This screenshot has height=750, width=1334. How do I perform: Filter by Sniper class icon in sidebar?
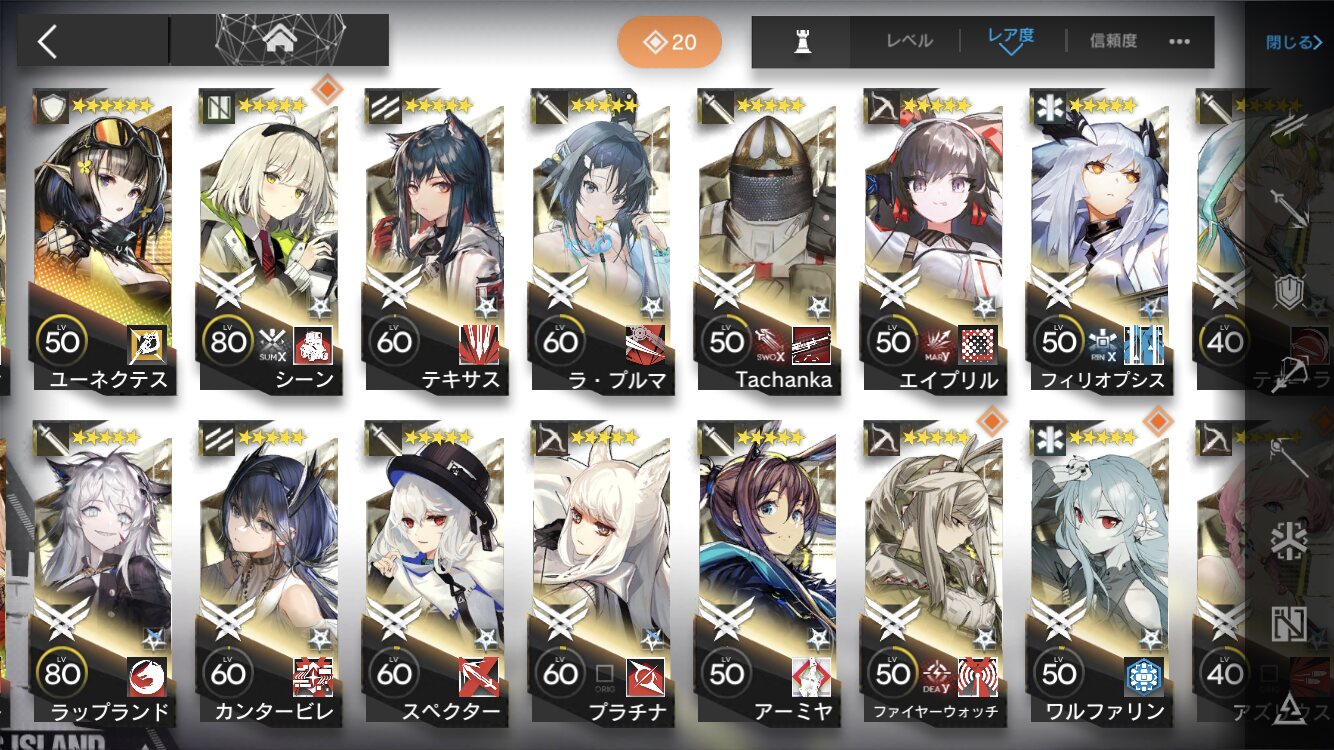[1290, 375]
